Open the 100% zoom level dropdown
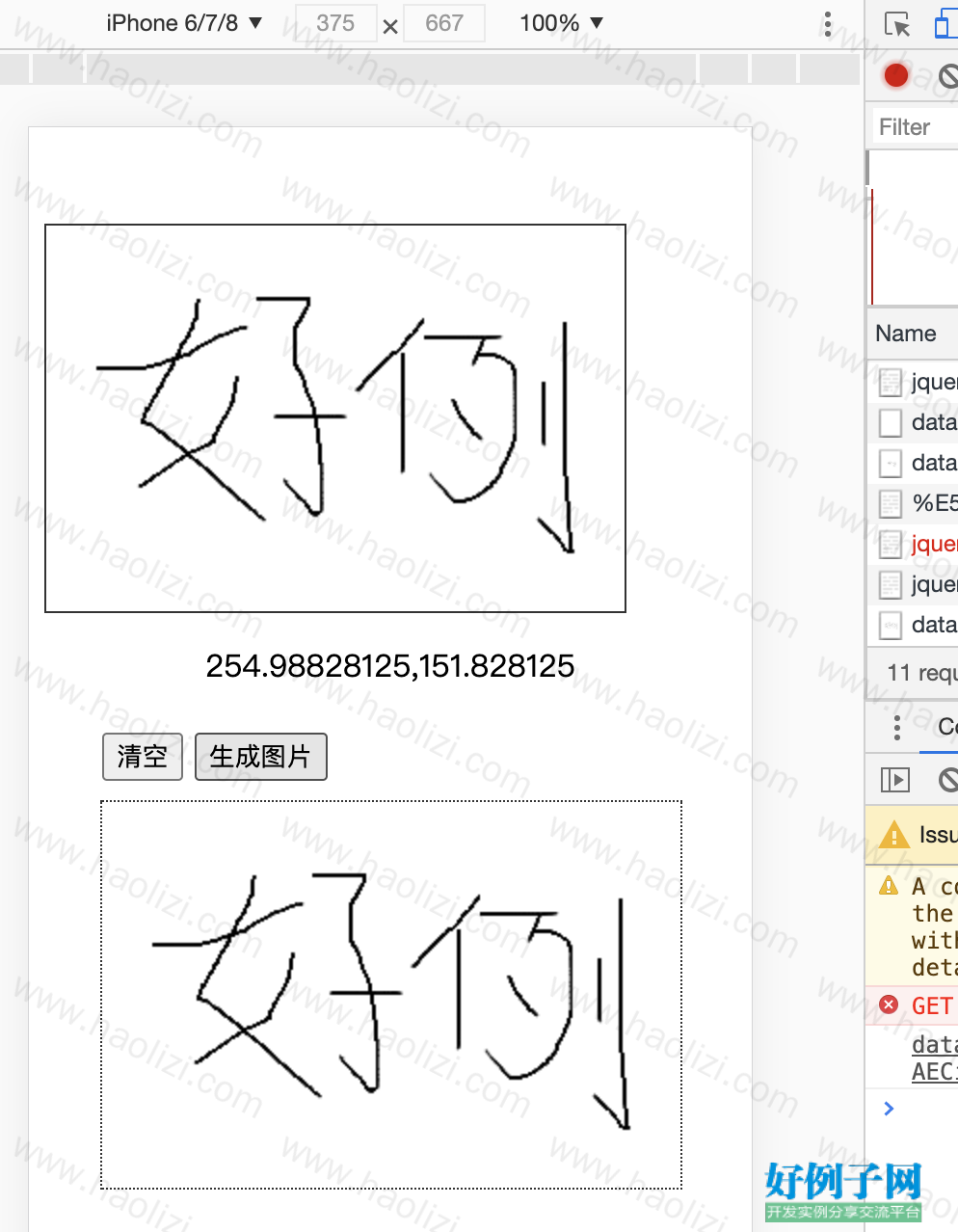This screenshot has height=1232, width=958. [561, 23]
